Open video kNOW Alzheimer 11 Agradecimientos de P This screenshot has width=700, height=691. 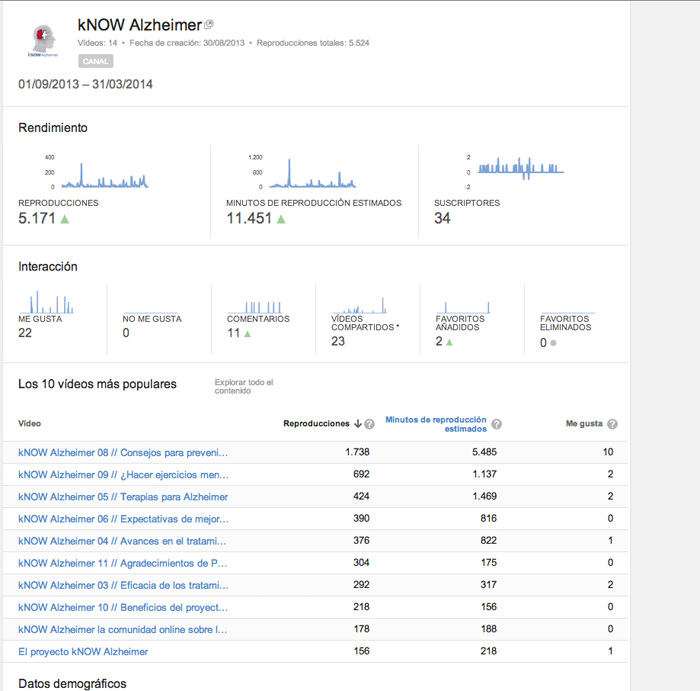(x=123, y=563)
